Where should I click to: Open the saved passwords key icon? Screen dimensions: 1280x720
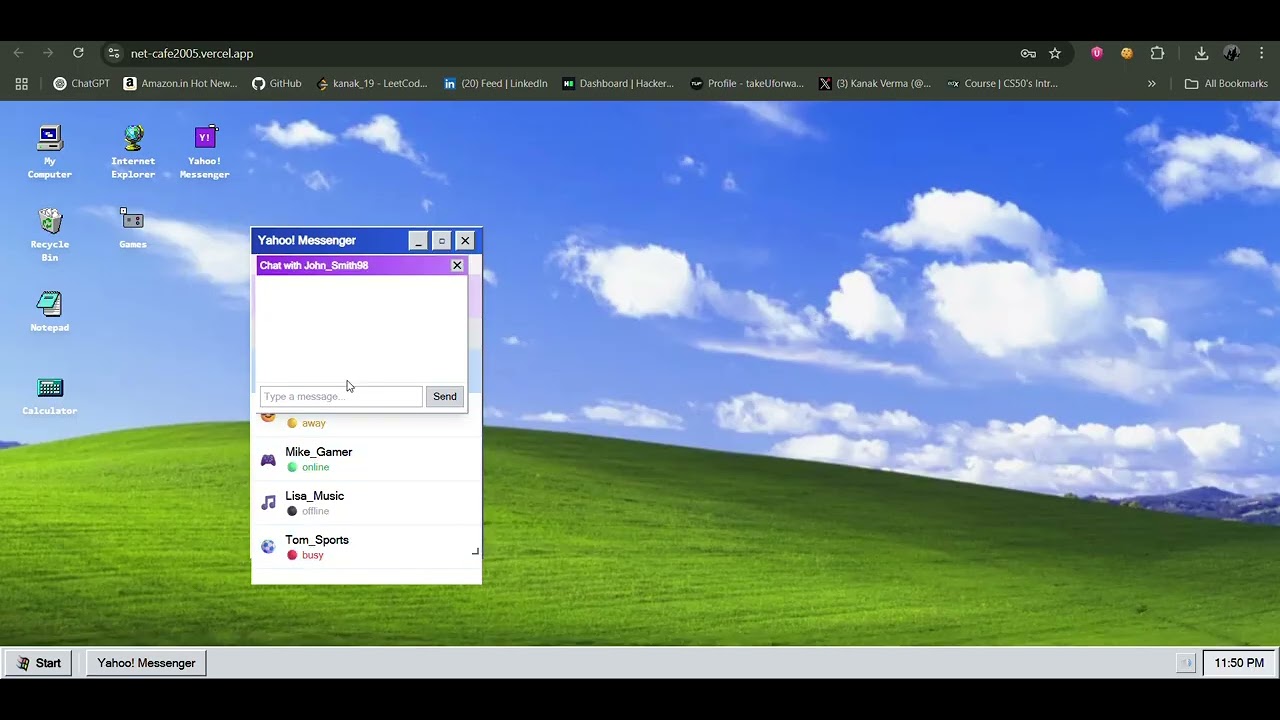[1028, 53]
